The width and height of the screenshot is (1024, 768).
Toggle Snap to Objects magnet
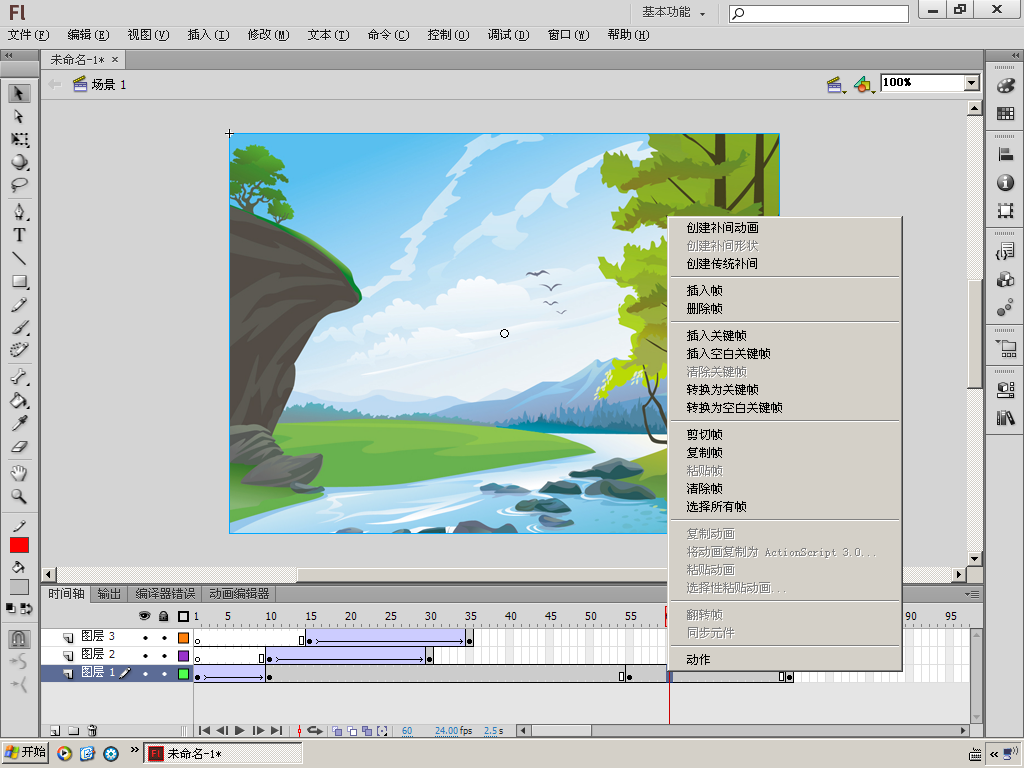(19, 638)
